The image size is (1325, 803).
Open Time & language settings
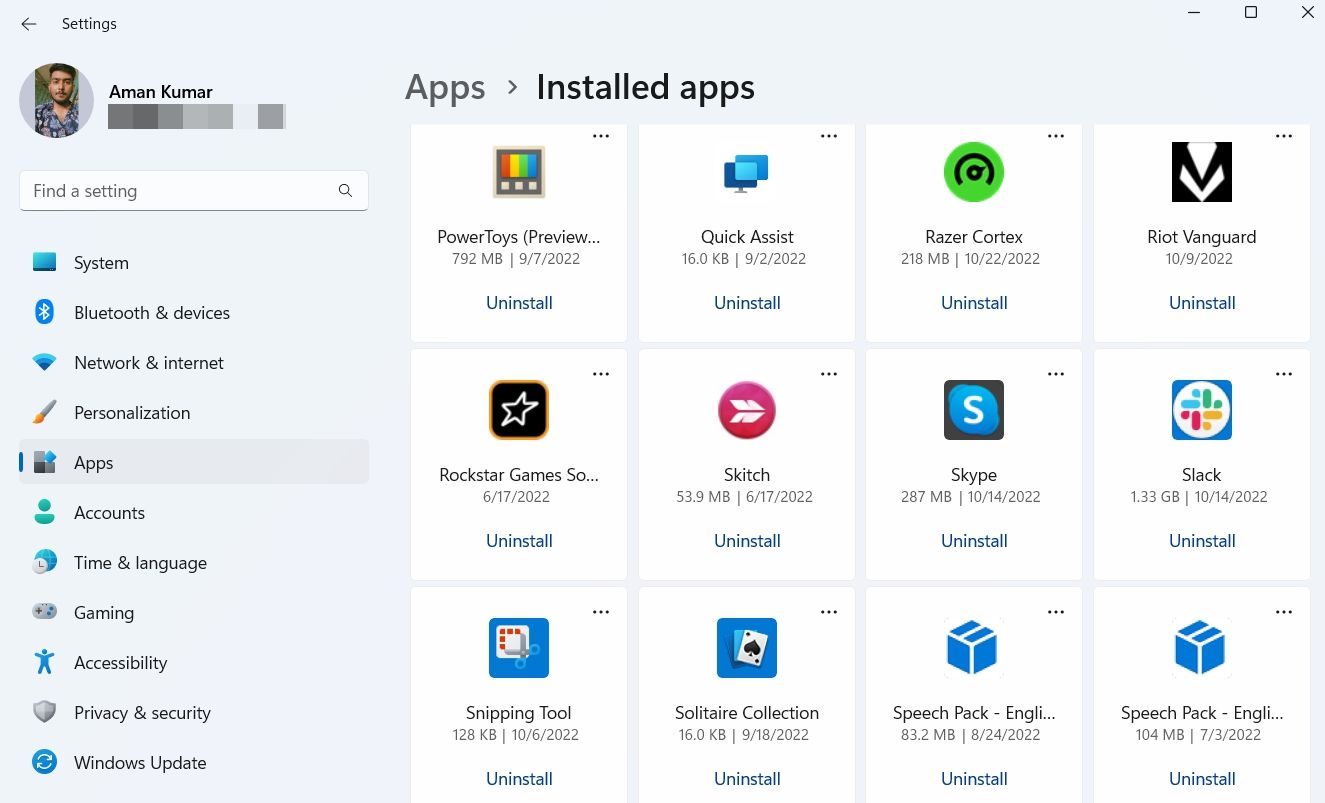pyautogui.click(x=194, y=563)
